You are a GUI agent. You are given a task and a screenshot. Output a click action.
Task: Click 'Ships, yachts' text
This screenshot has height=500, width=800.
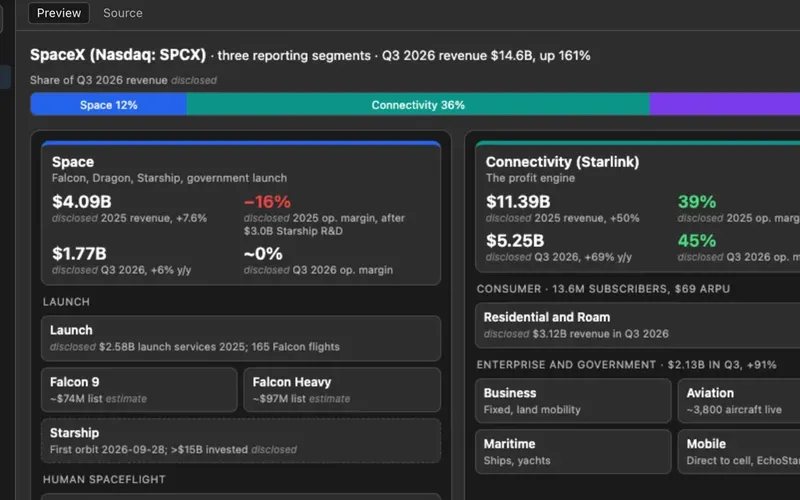tap(517, 460)
